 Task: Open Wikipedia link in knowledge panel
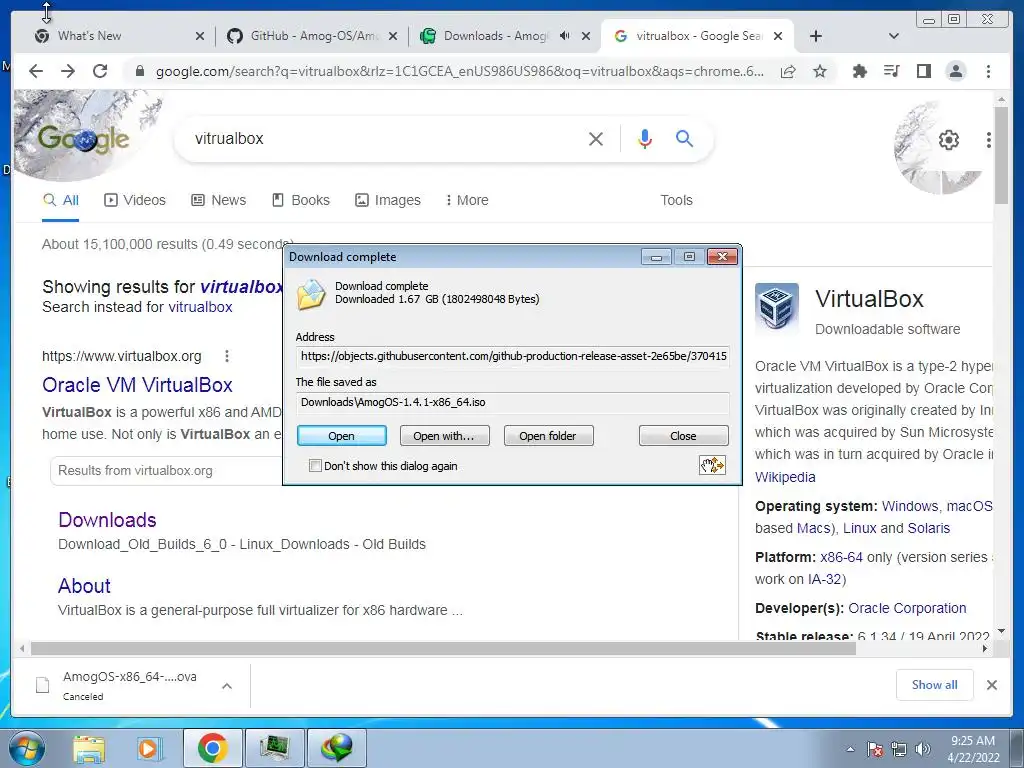coord(785,477)
